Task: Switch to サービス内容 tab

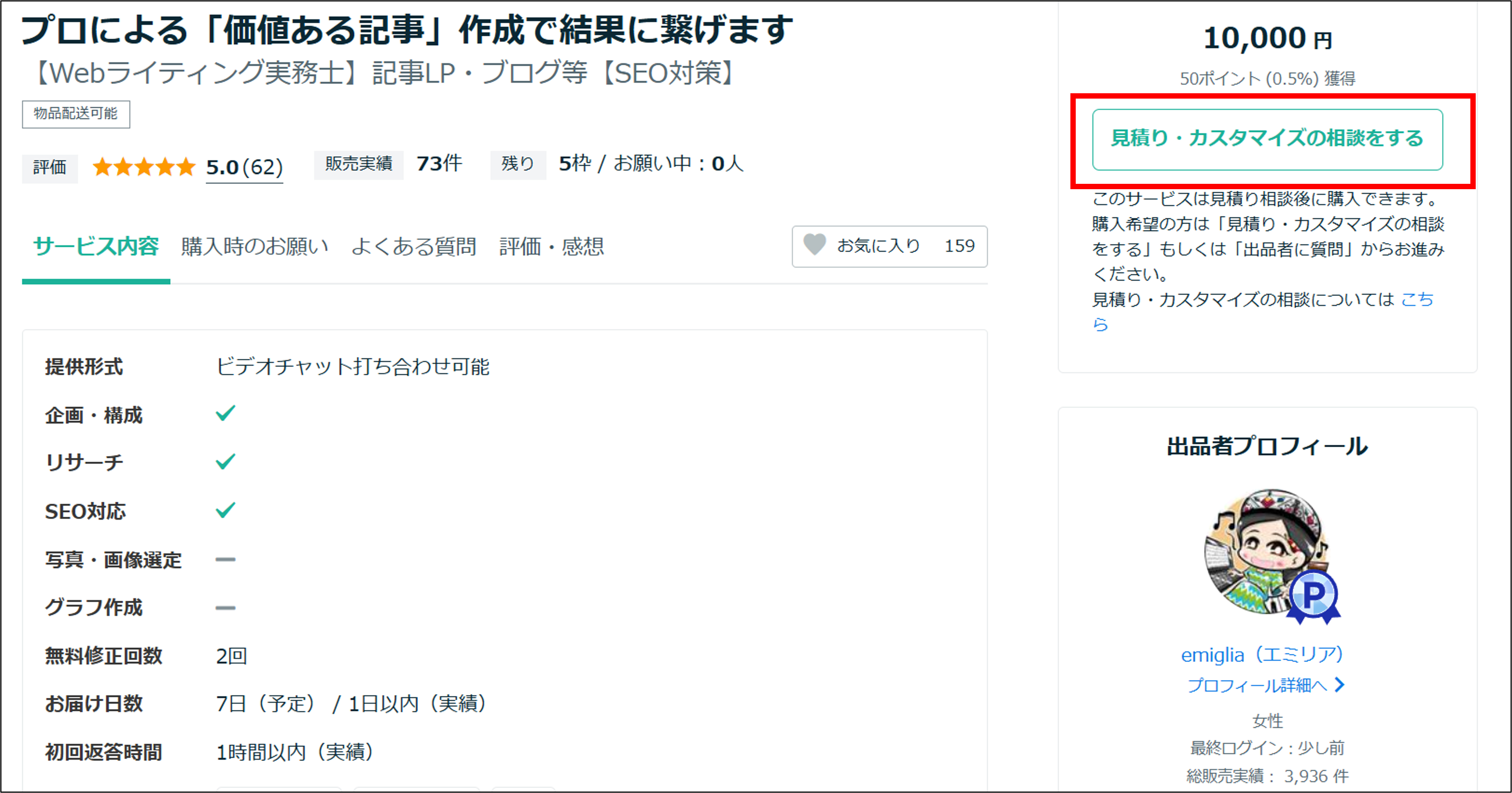Action: click(96, 247)
